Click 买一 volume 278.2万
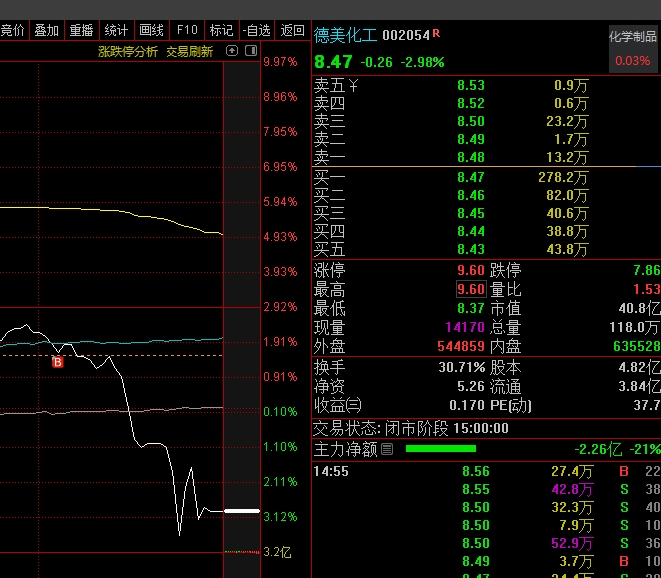 (x=563, y=177)
